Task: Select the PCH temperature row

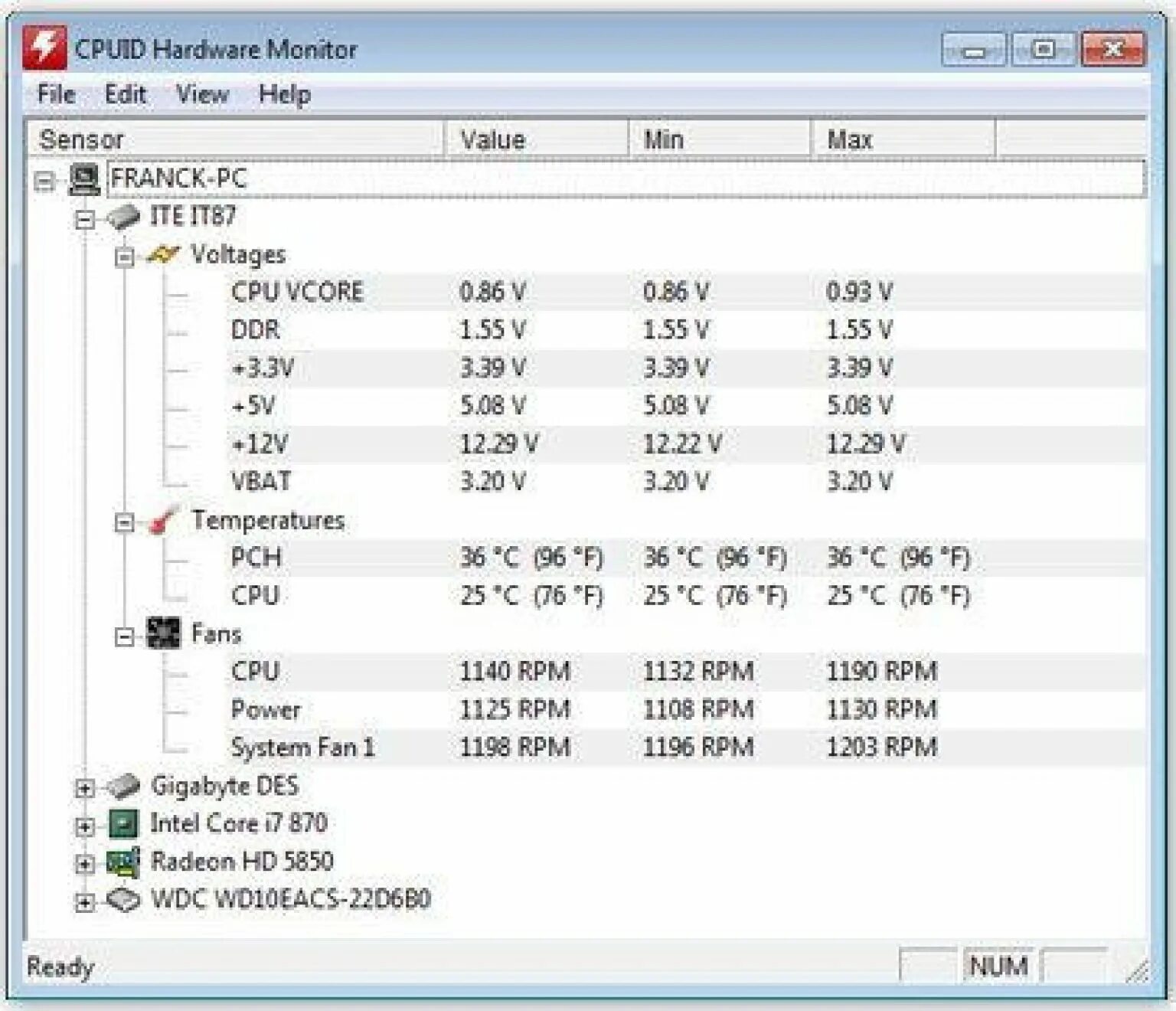Action: tap(686, 557)
